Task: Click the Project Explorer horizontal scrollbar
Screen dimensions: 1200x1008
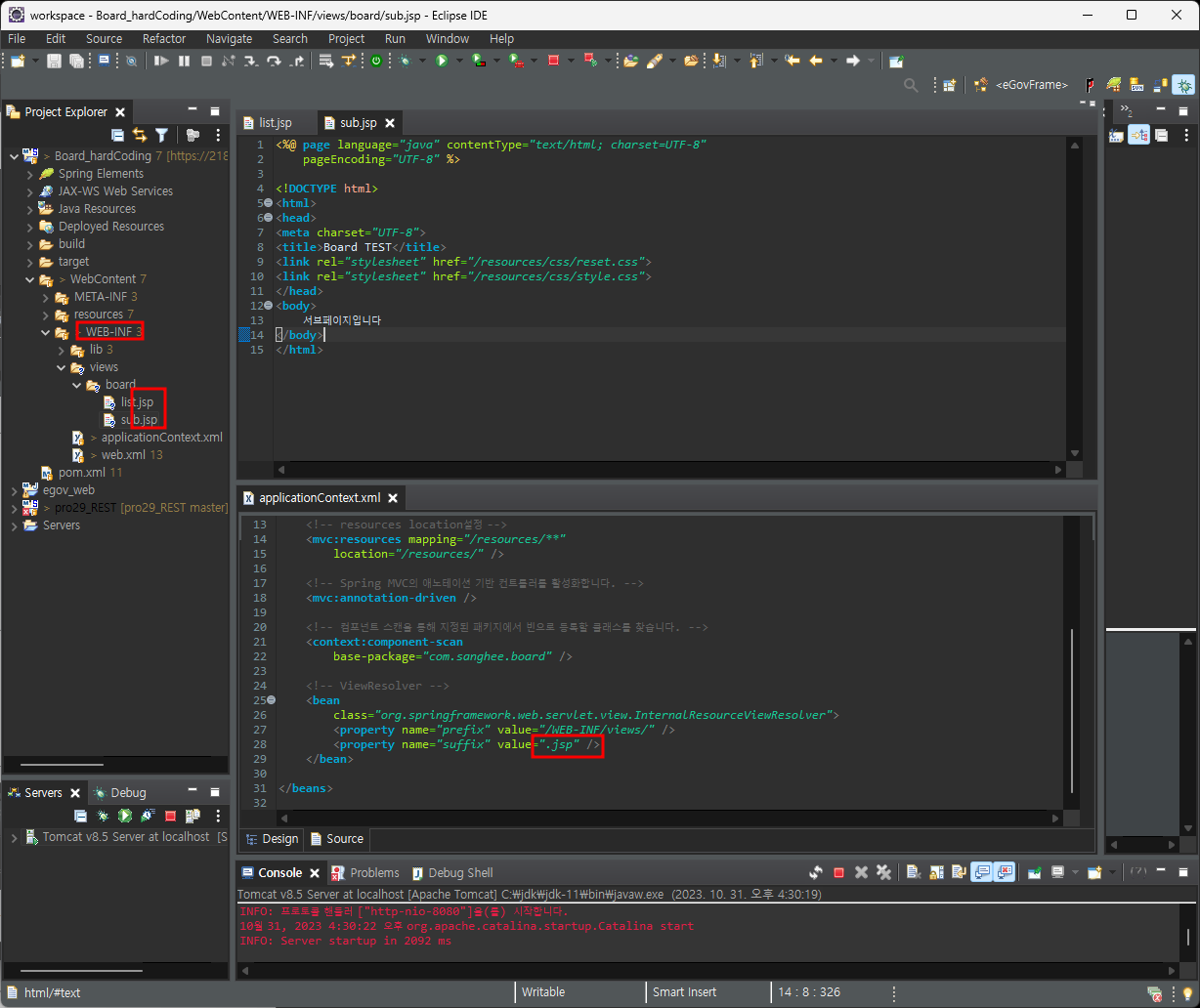Action: coord(60,764)
